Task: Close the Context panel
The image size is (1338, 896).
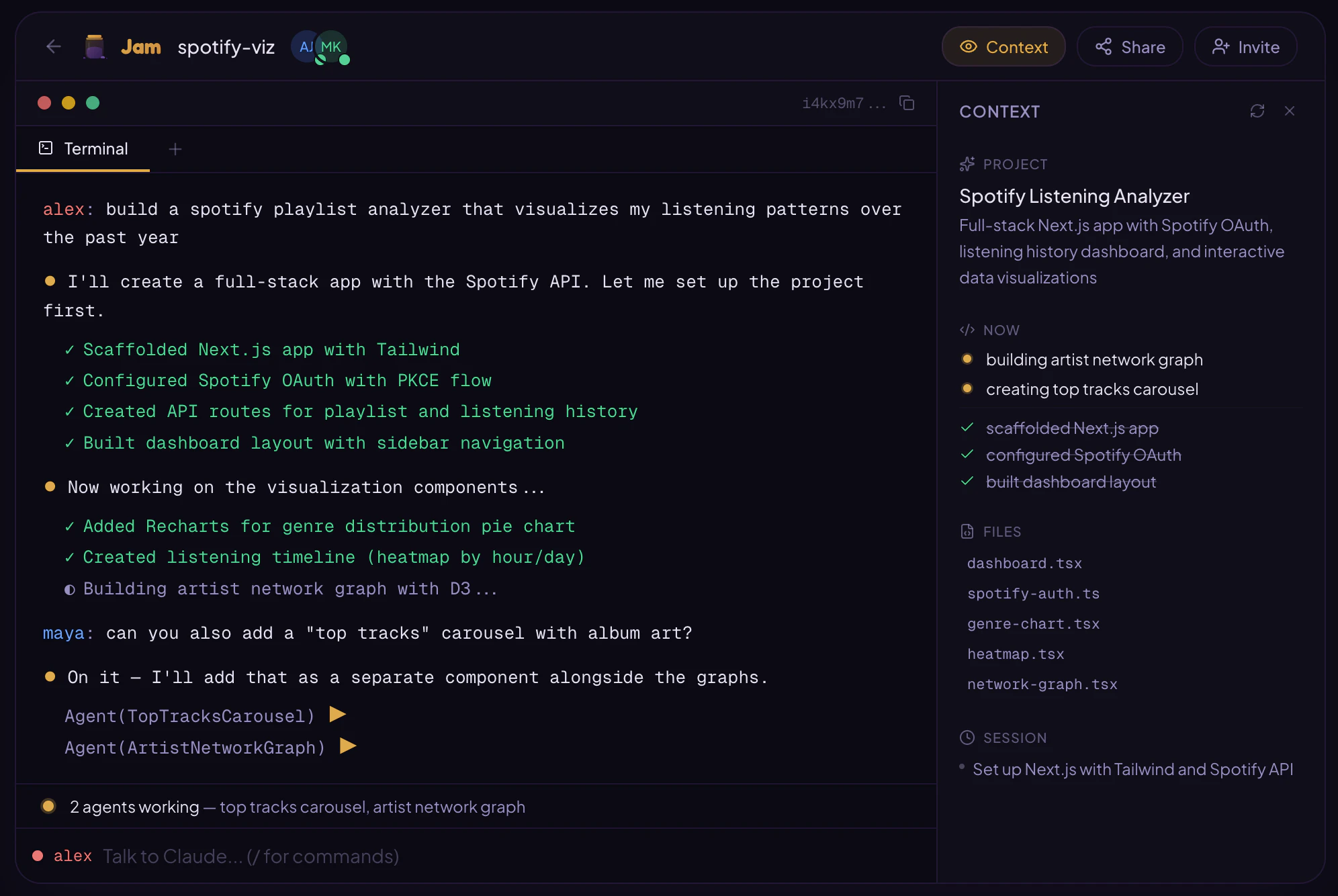Action: coord(1289,111)
